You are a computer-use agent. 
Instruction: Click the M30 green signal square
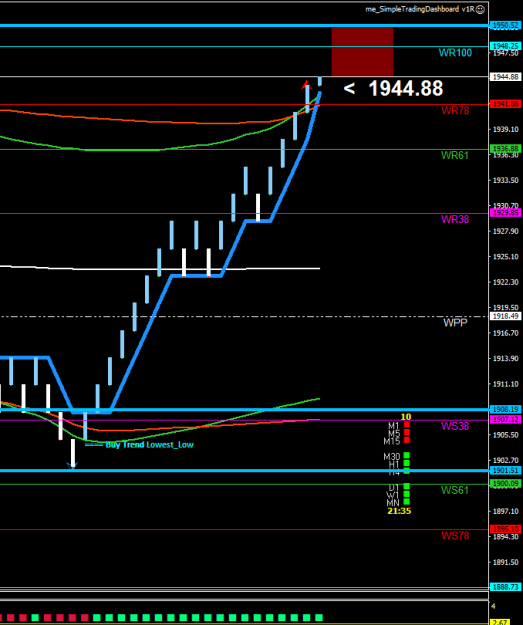(407, 455)
